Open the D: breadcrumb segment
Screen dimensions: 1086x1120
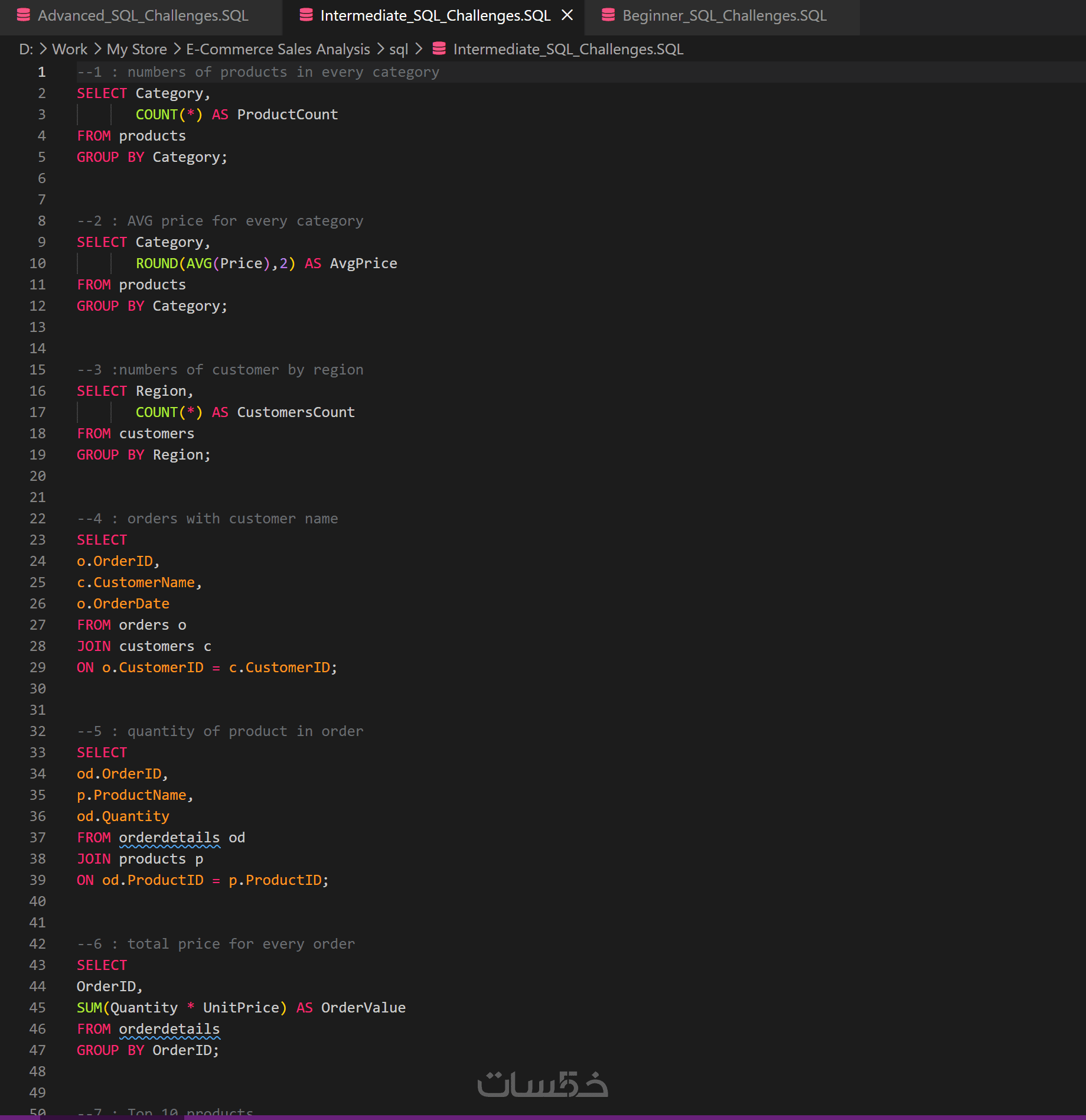pyautogui.click(x=26, y=49)
